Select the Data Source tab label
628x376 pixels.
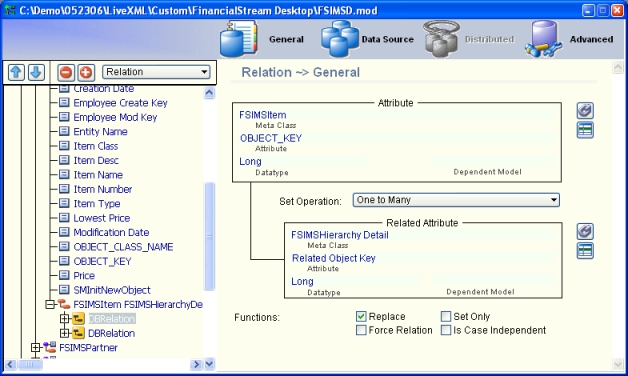coord(388,39)
